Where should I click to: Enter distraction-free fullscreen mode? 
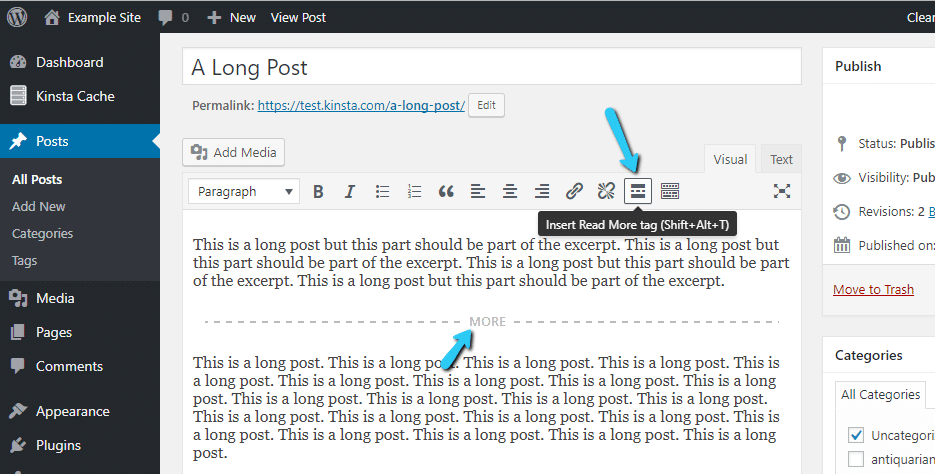click(782, 191)
